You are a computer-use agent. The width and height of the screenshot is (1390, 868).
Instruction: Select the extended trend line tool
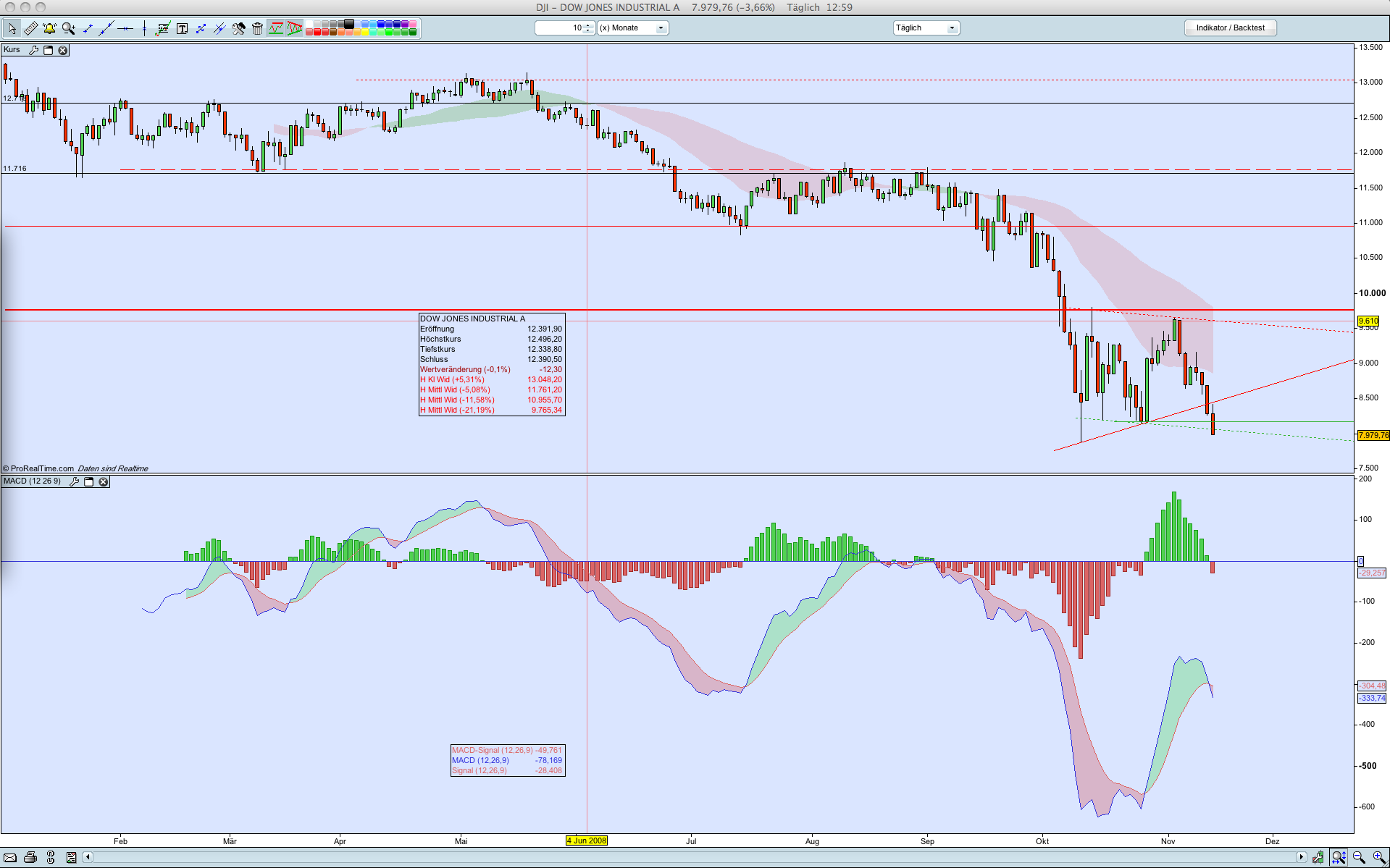click(106, 28)
